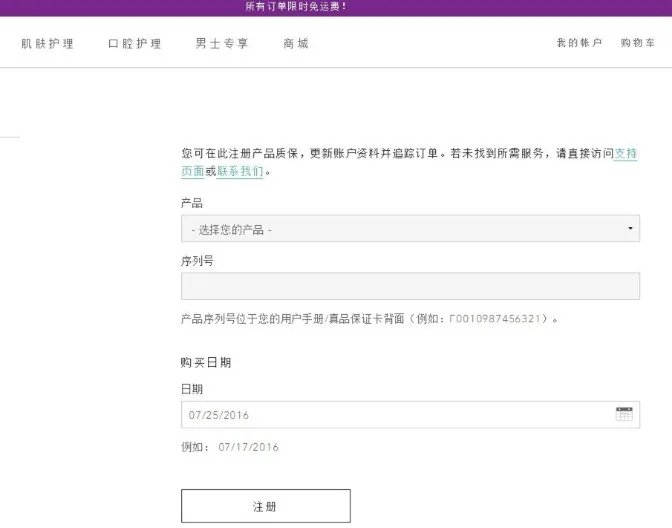
Task: Click the 日期 label above date field
Action: click(x=192, y=389)
